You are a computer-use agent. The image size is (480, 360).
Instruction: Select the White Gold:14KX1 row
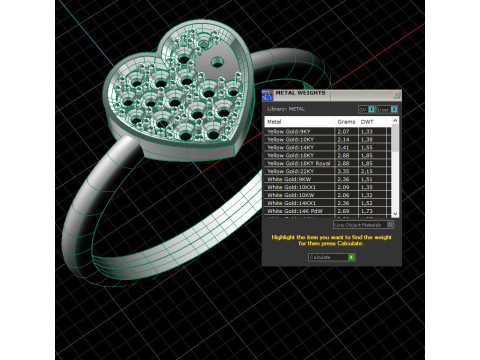(x=328, y=203)
